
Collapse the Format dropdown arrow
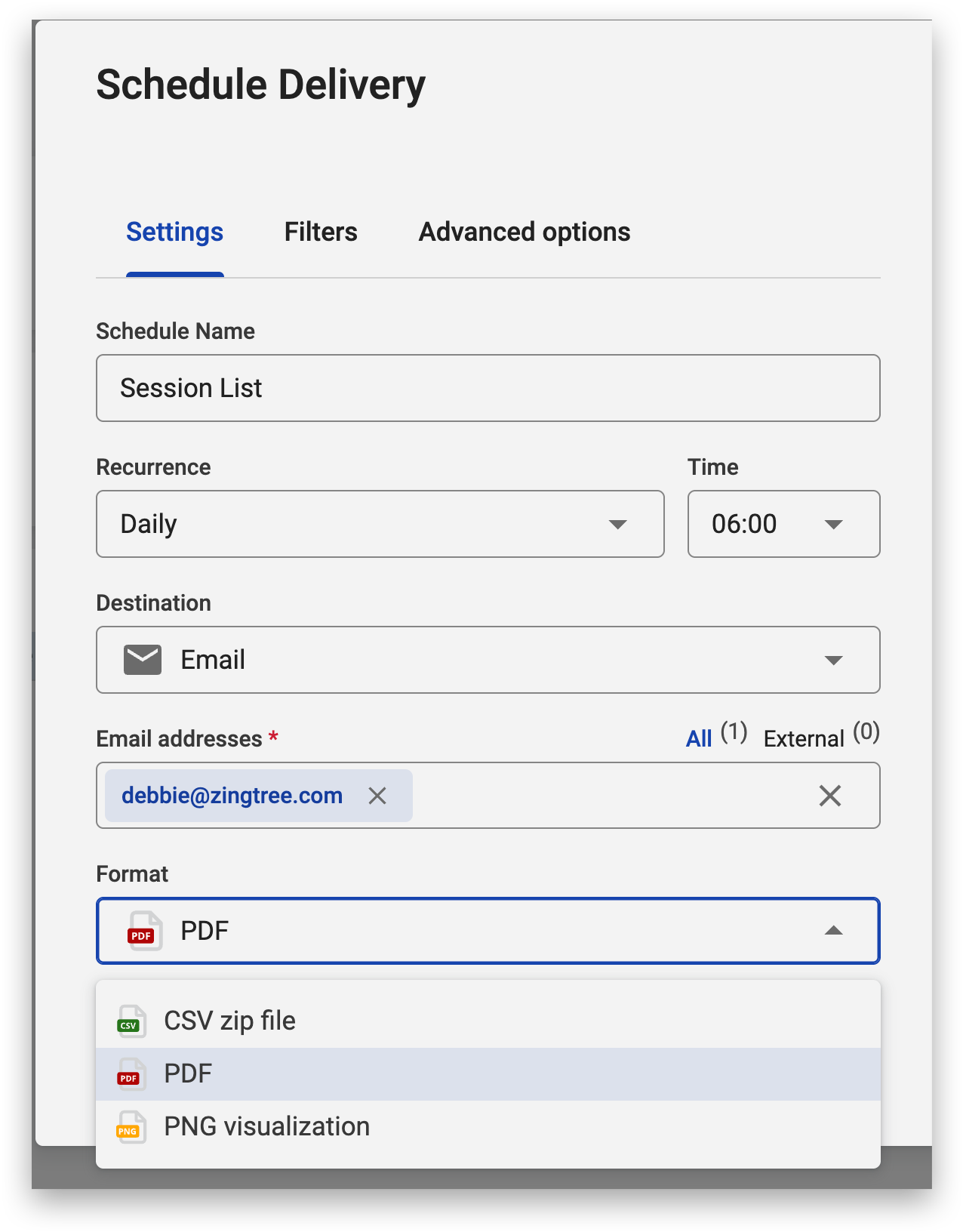[x=833, y=931]
